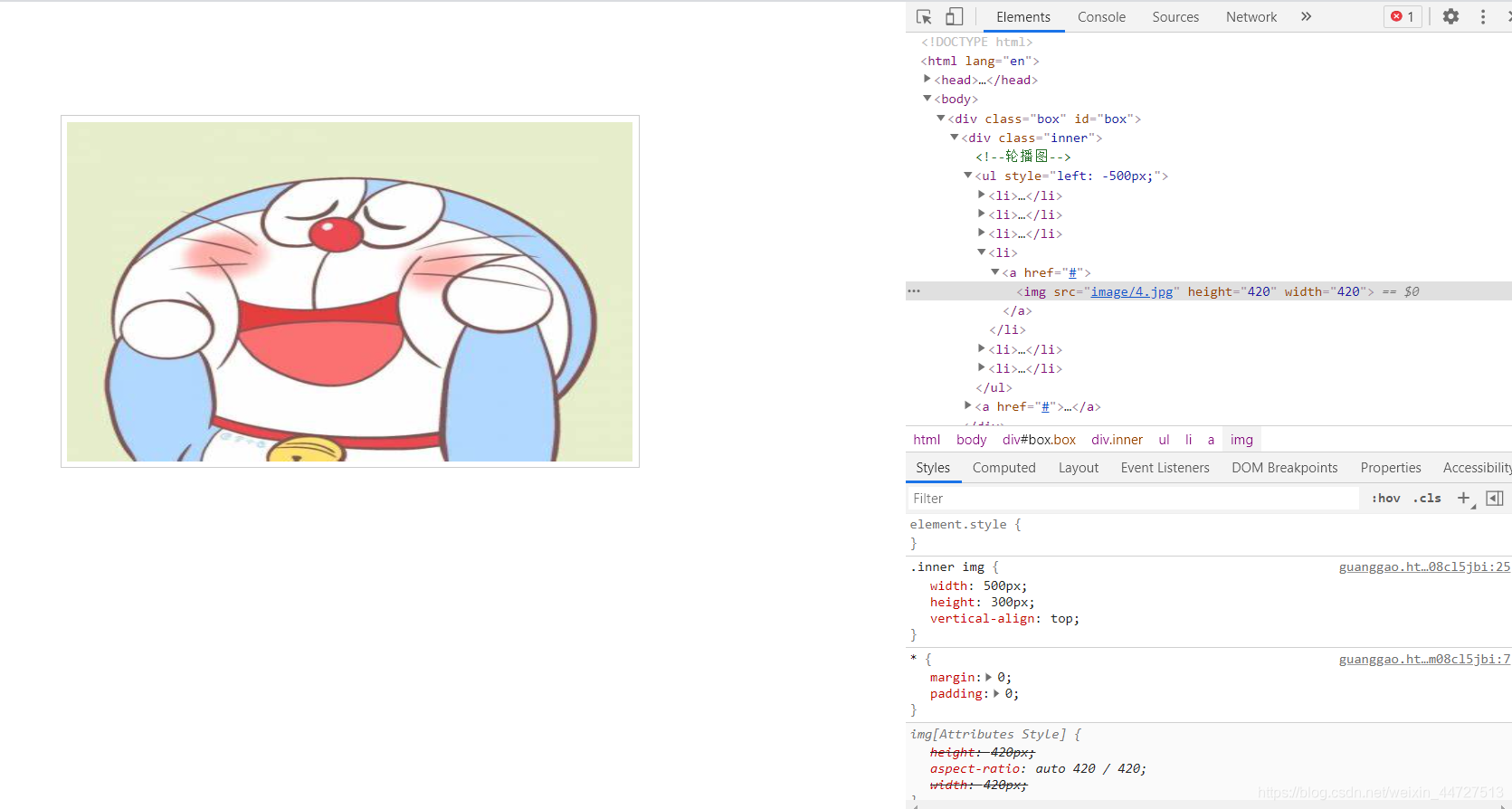The width and height of the screenshot is (1512, 809).
Task: Select the html lang en node
Action: tap(980, 61)
